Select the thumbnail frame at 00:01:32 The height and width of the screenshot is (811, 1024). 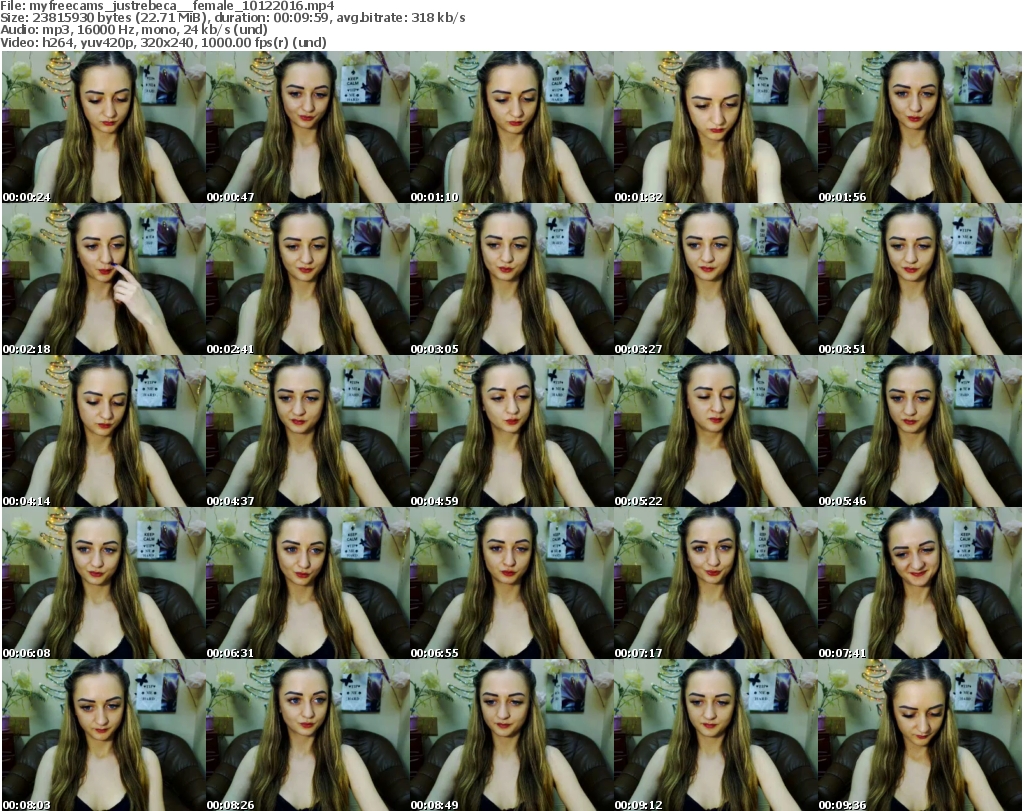(x=716, y=127)
